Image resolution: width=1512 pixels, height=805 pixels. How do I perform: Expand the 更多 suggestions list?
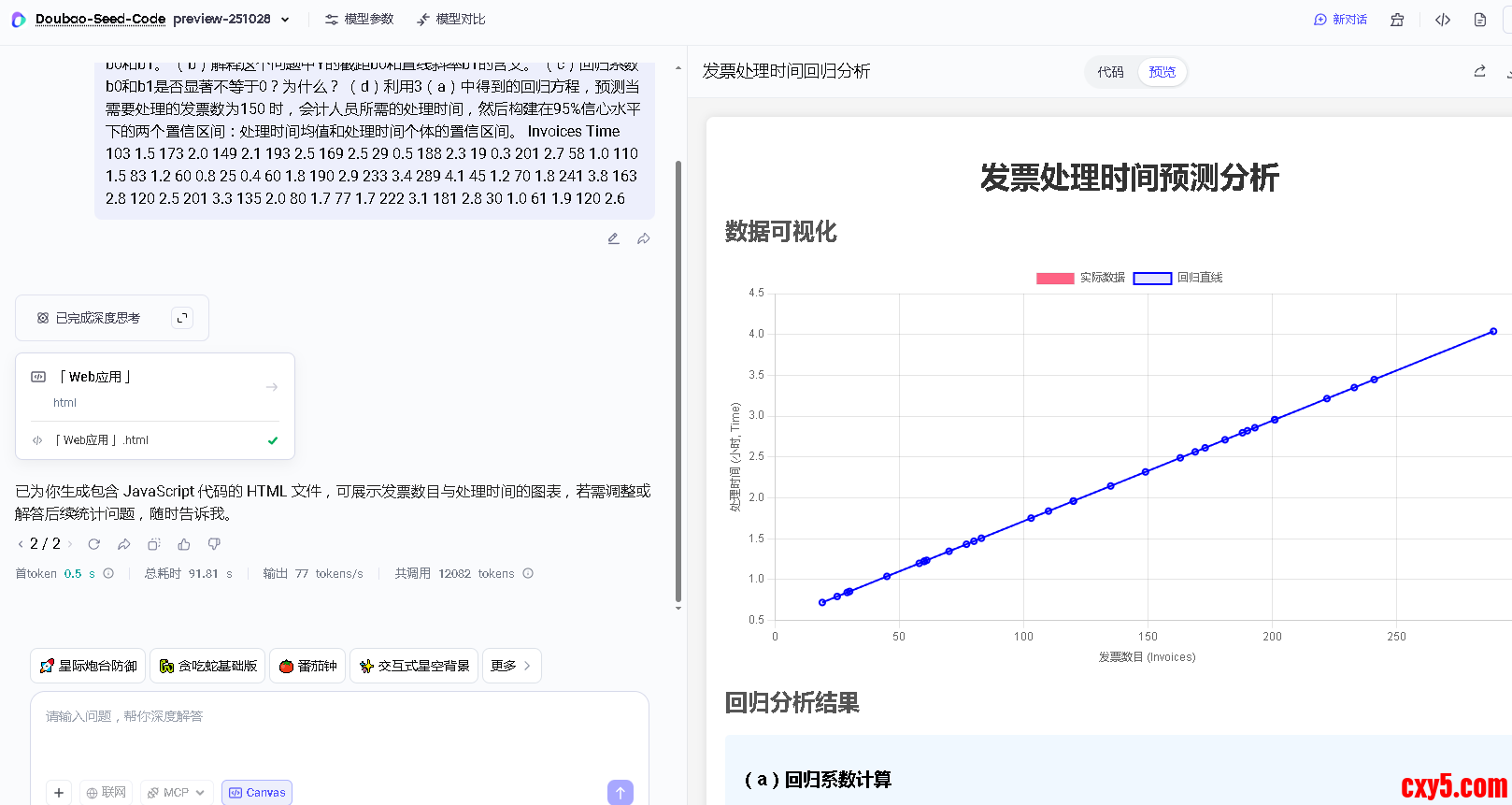tap(511, 666)
